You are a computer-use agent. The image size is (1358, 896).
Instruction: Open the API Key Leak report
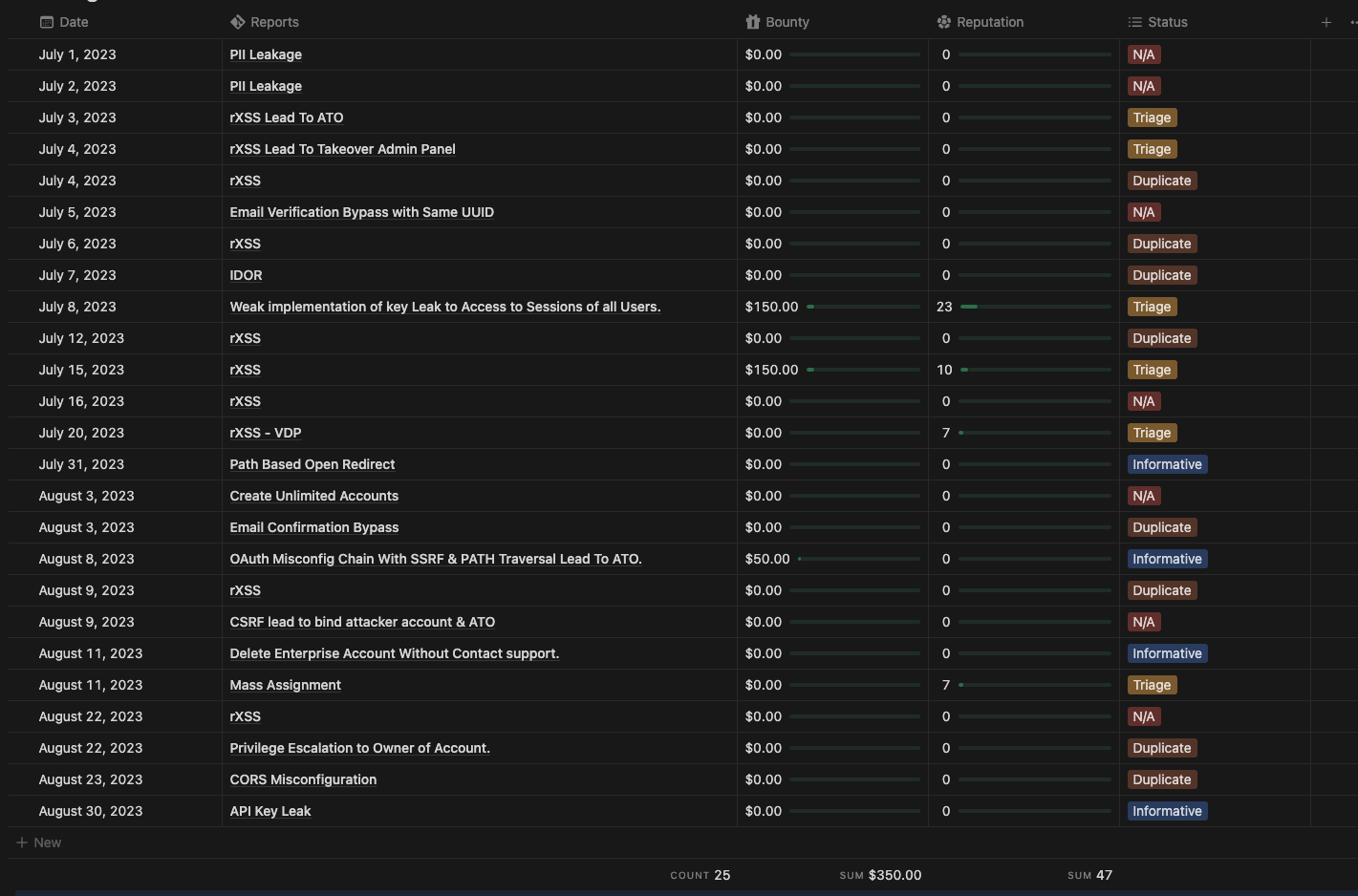(270, 811)
